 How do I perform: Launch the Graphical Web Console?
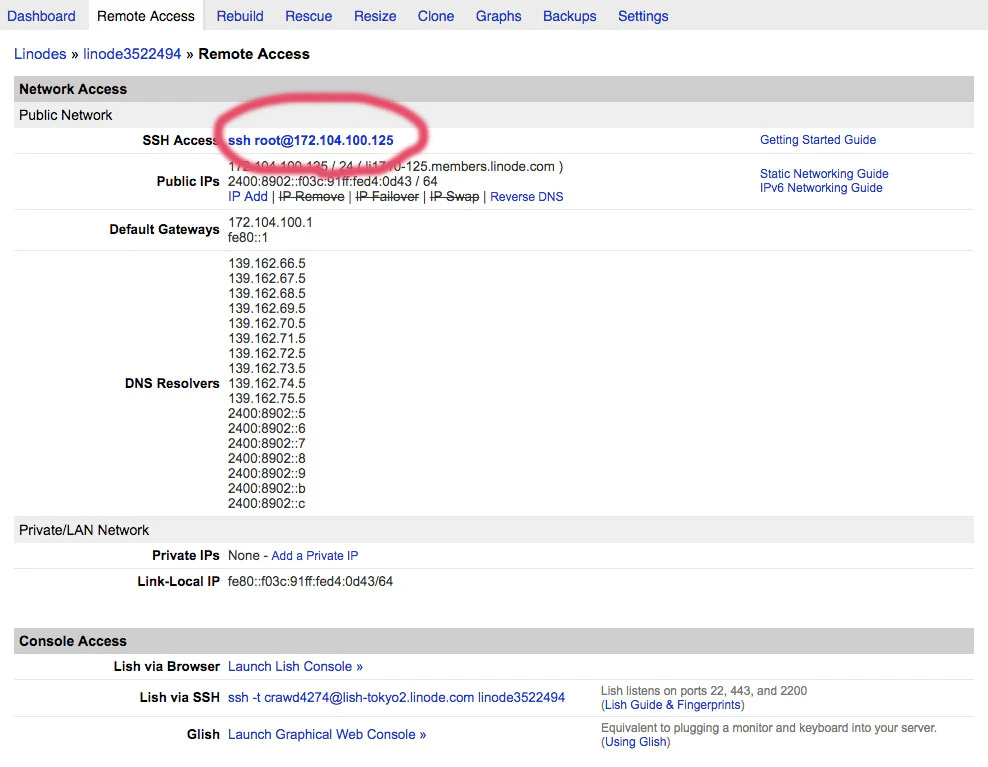tap(327, 734)
